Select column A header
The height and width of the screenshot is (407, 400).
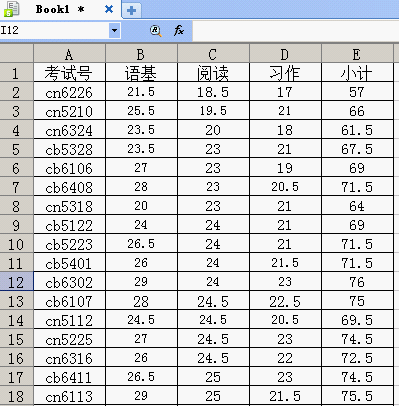(69, 54)
